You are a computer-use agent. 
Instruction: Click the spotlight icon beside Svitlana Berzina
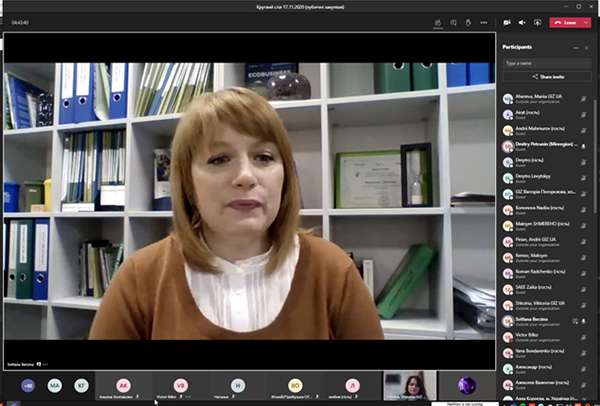[x=575, y=321]
